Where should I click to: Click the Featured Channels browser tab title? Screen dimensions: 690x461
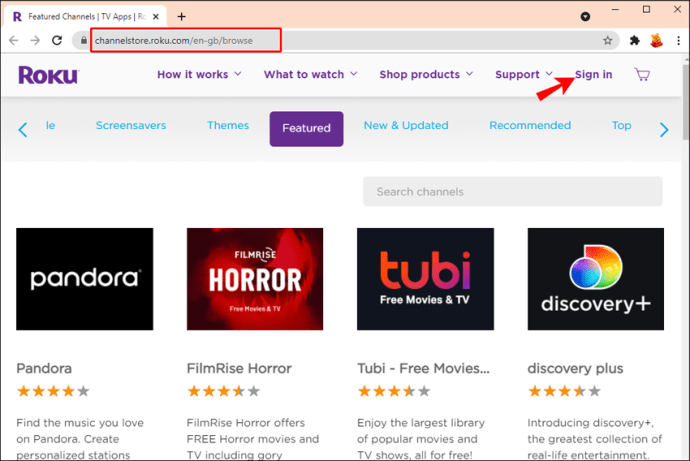(x=87, y=17)
